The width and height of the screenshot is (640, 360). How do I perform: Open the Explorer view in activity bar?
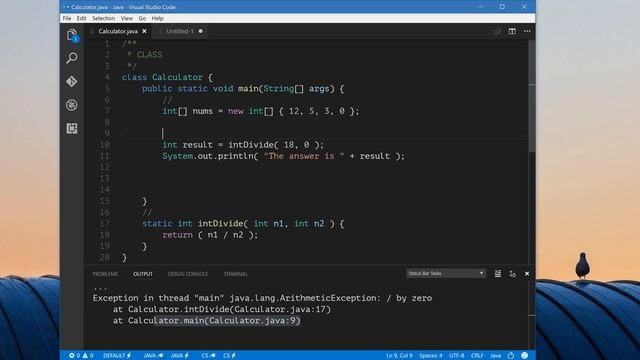[x=72, y=35]
